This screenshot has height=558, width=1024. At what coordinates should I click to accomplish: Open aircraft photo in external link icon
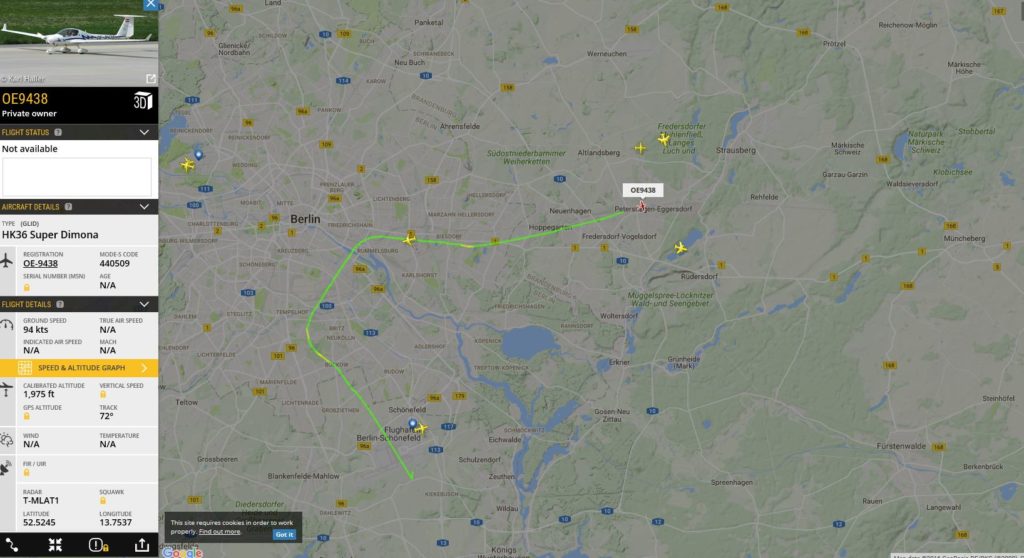click(x=151, y=78)
